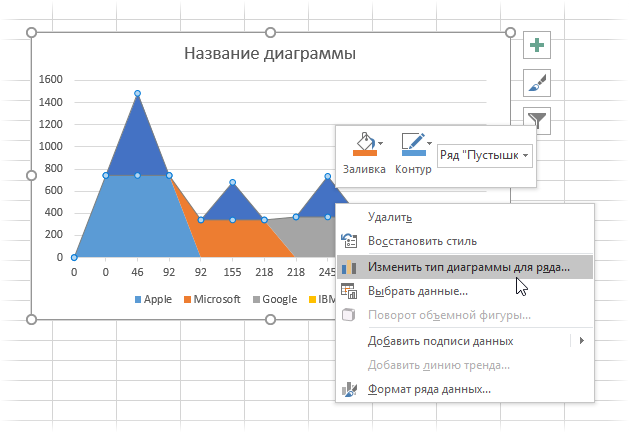This screenshot has width=629, height=433.
Task: Click the bottom-left chart resize handle
Action: click(31, 319)
